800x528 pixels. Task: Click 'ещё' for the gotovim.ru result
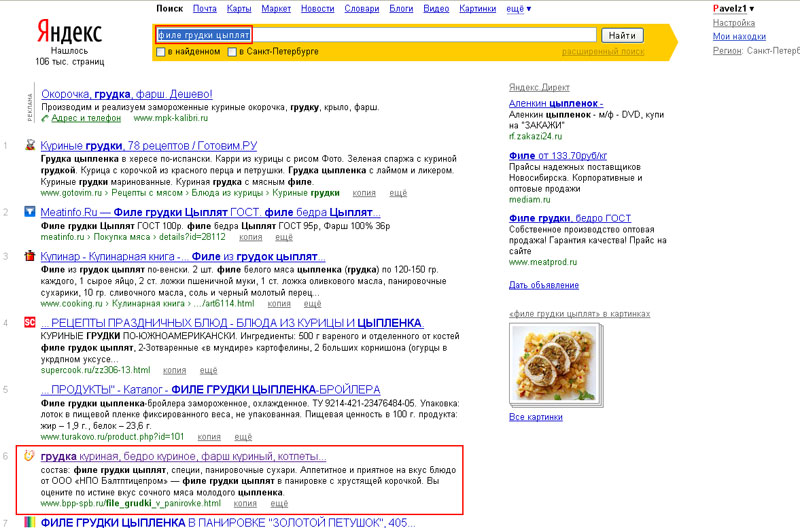click(398, 193)
